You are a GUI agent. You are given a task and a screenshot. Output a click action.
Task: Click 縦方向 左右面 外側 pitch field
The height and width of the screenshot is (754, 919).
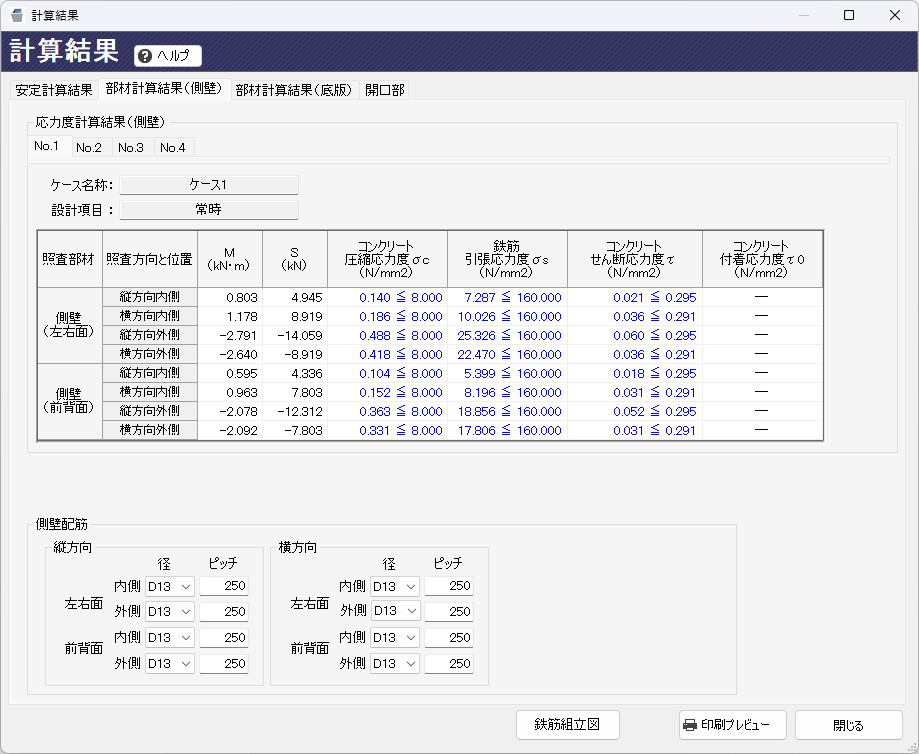[224, 612]
